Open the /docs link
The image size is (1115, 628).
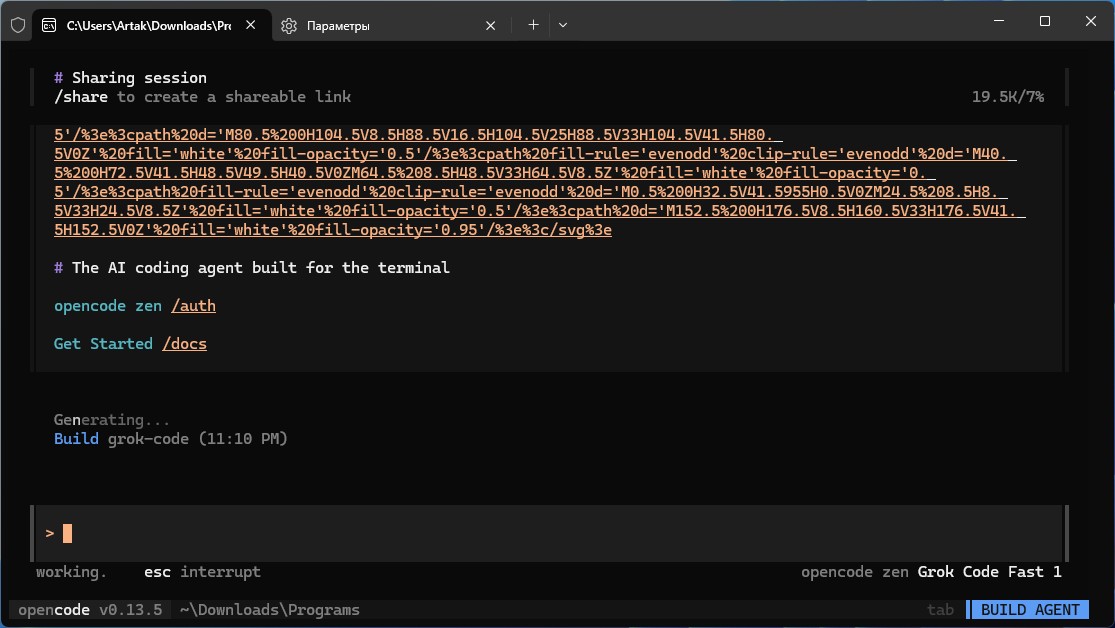tap(184, 343)
